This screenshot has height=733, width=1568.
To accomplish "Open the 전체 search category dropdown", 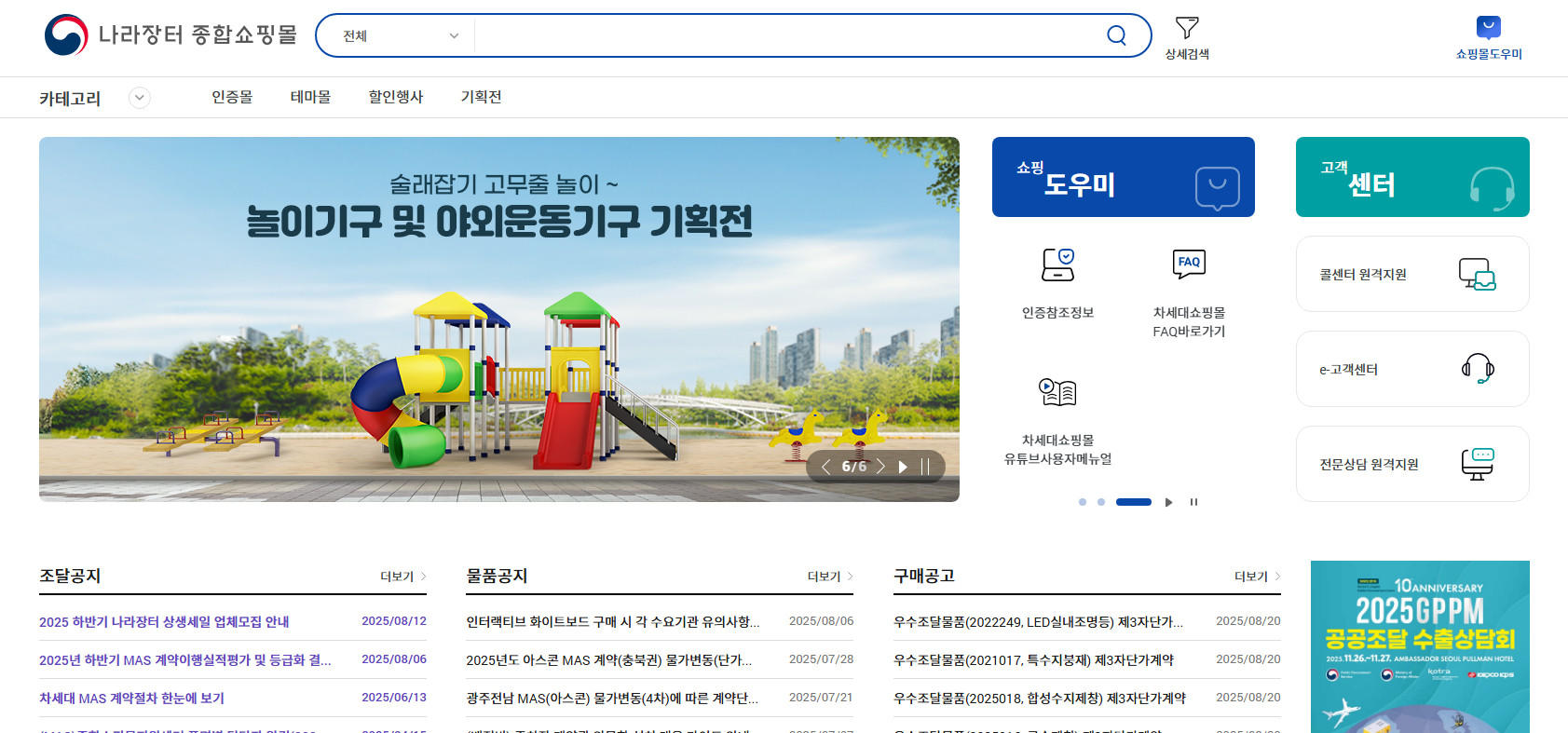I will pos(400,35).
